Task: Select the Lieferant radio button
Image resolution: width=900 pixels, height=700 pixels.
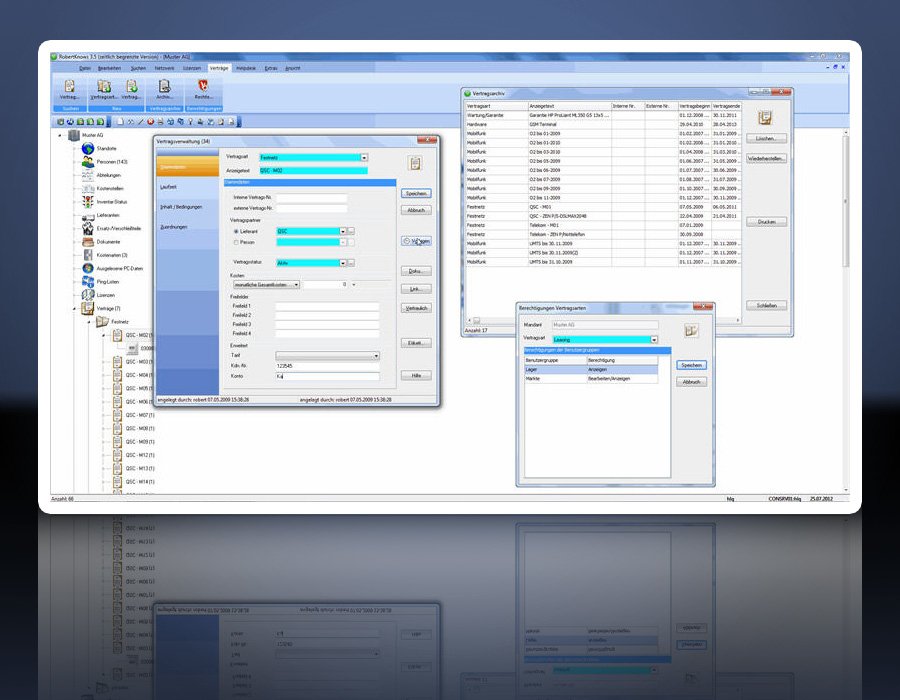Action: 236,231
